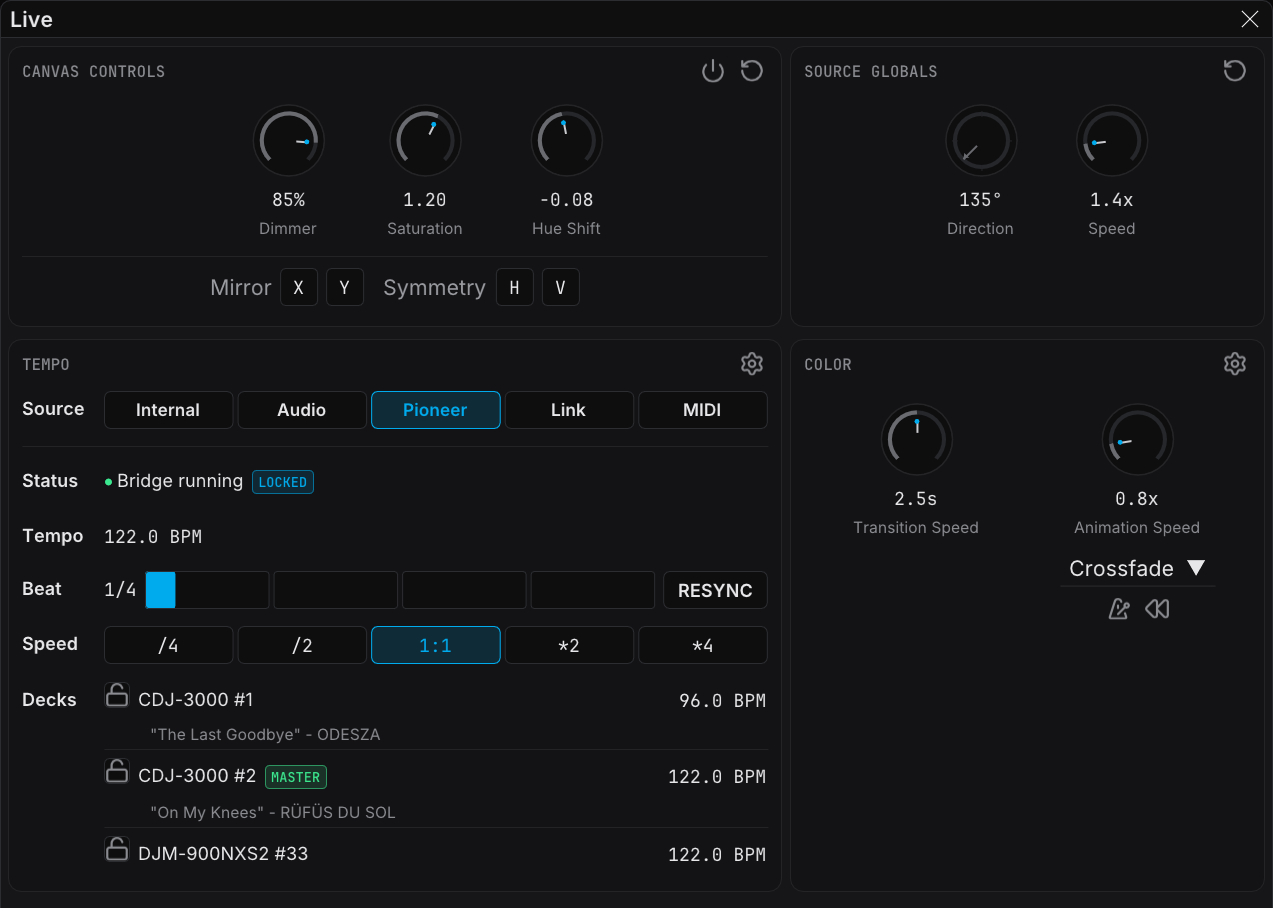This screenshot has height=908, width=1273.
Task: Click the Bridge running status text
Action: click(180, 481)
